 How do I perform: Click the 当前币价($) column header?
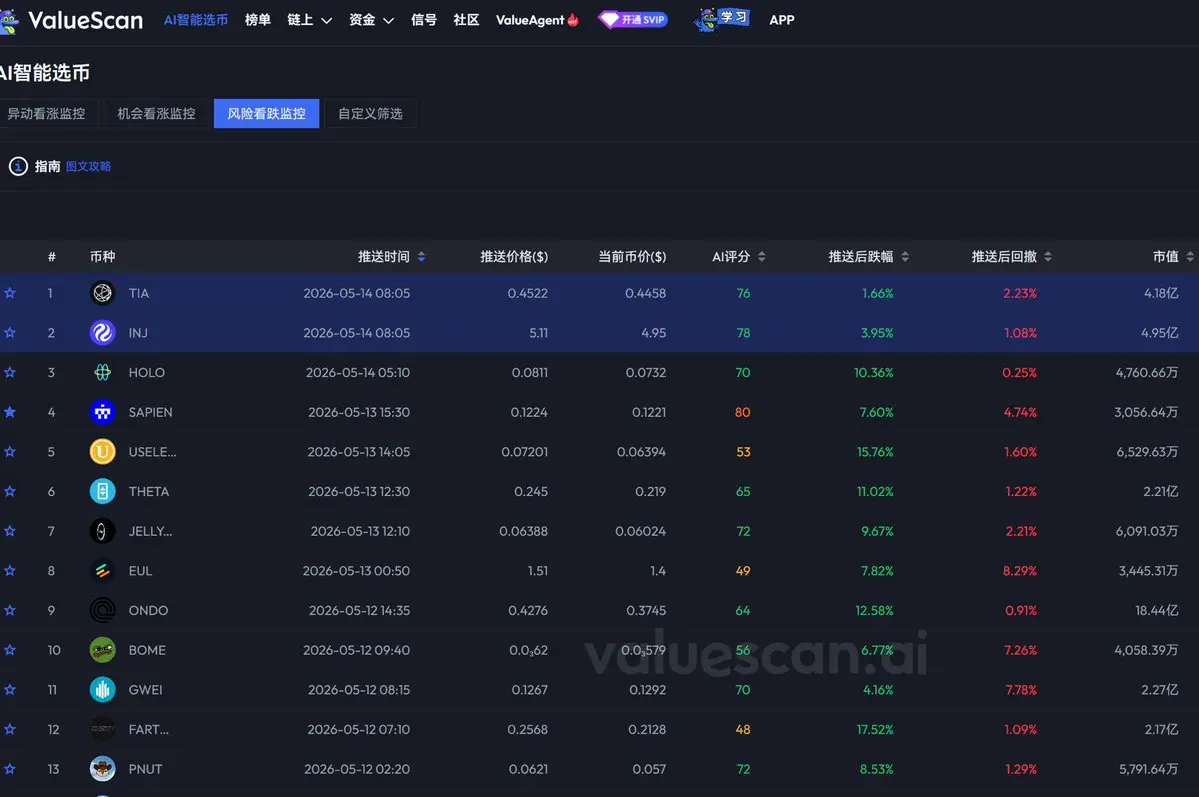pos(632,257)
